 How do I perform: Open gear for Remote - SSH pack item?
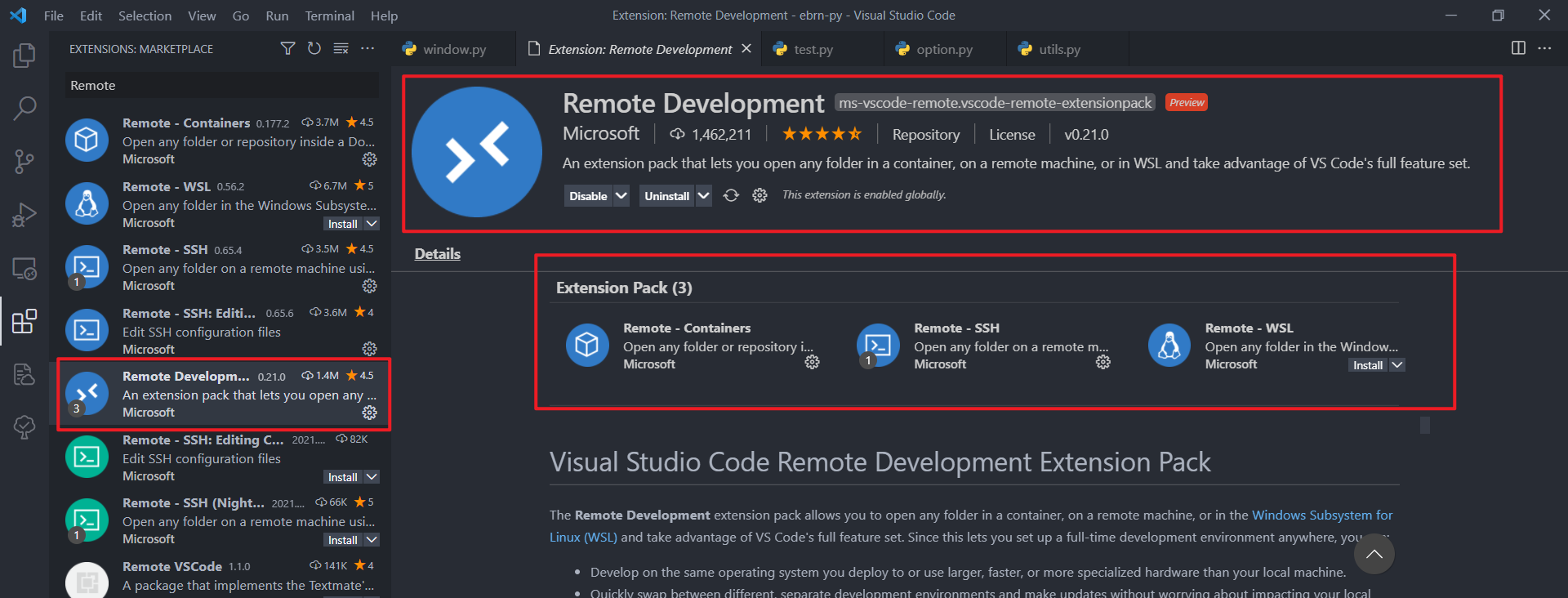[x=1103, y=362]
